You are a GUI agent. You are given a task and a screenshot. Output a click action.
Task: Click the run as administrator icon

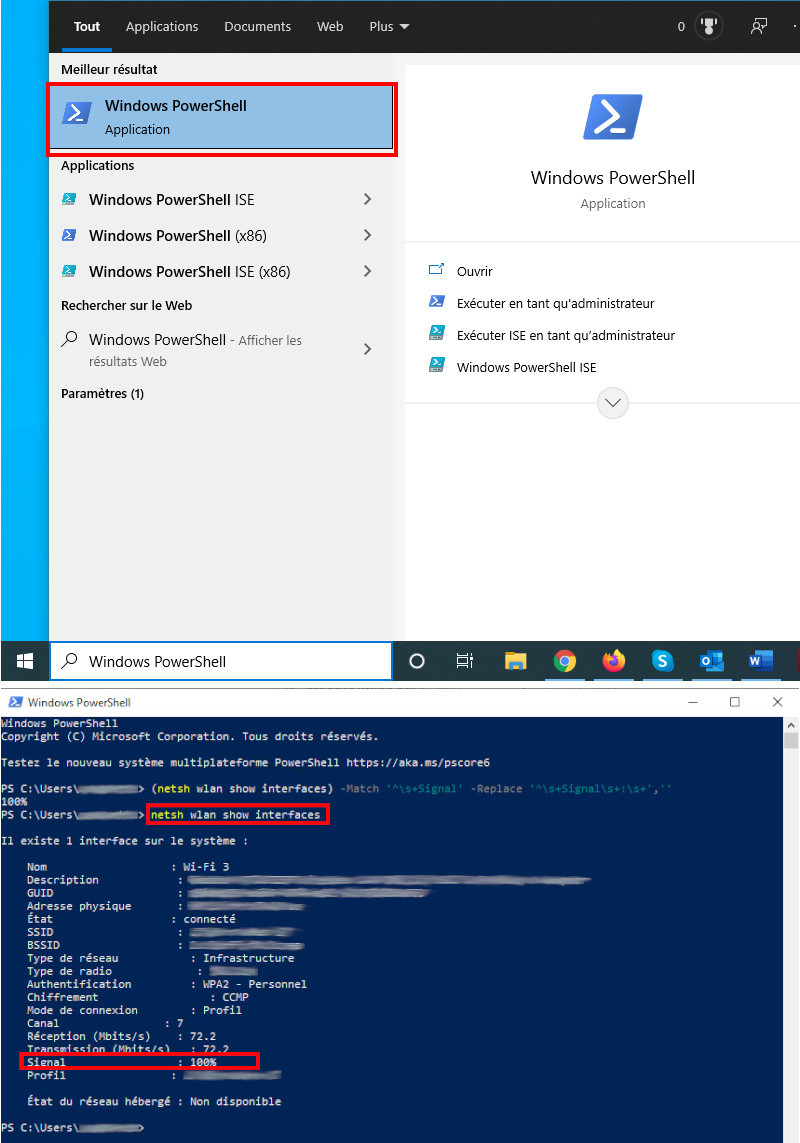(x=437, y=301)
